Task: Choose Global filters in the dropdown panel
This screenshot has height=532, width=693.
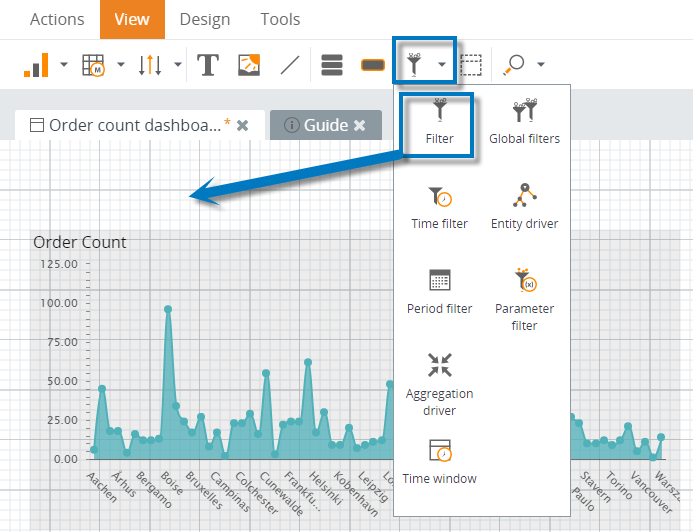Action: click(524, 122)
